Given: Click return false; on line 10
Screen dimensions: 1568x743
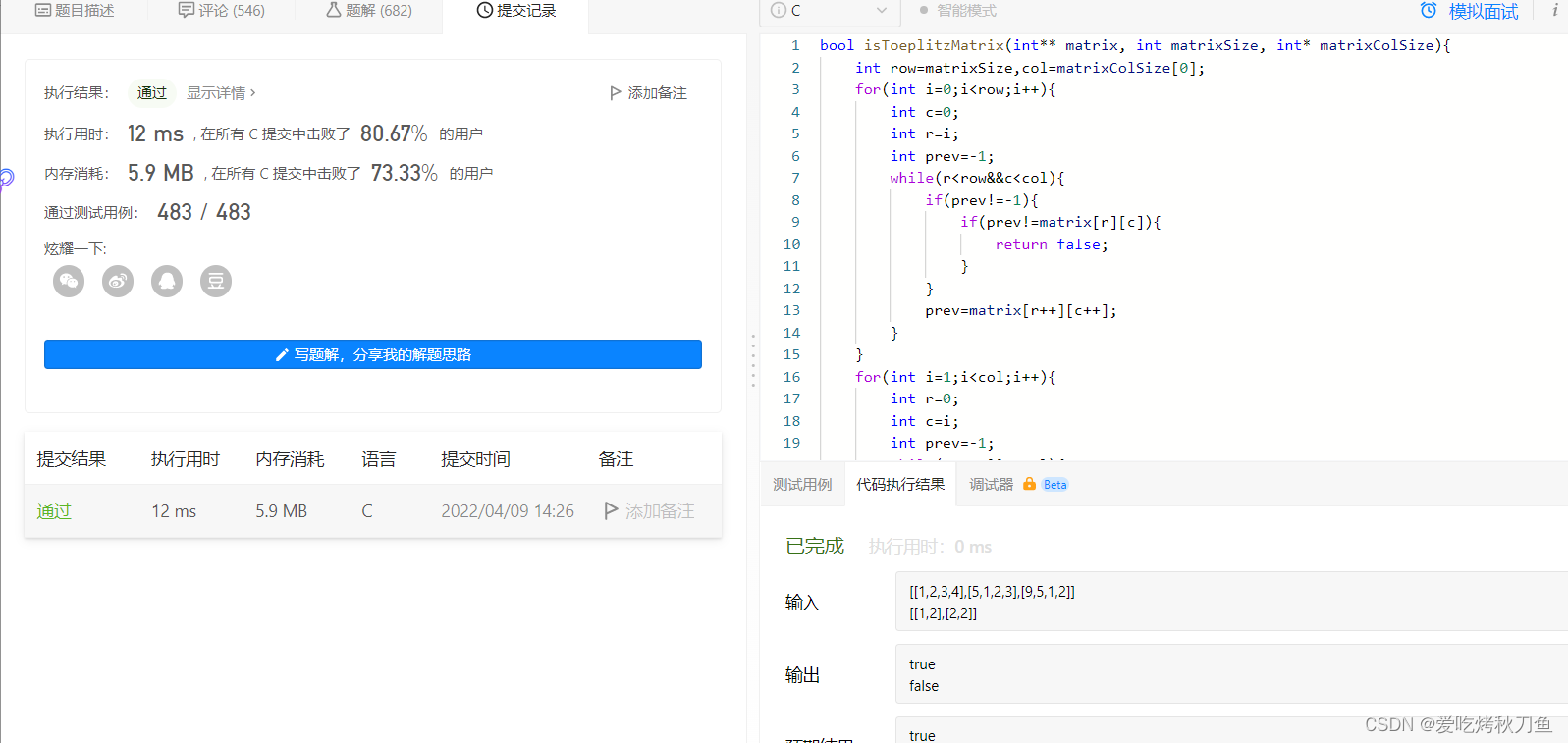Looking at the screenshot, I should tap(1052, 244).
